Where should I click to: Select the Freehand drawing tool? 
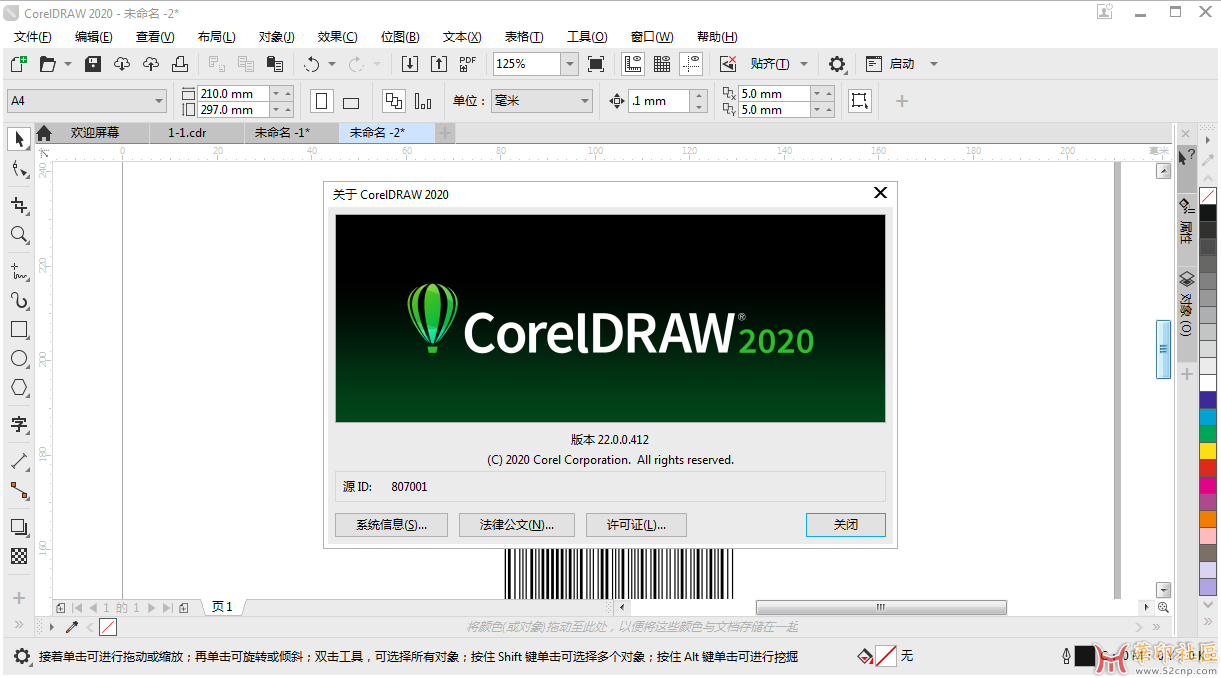point(19,270)
